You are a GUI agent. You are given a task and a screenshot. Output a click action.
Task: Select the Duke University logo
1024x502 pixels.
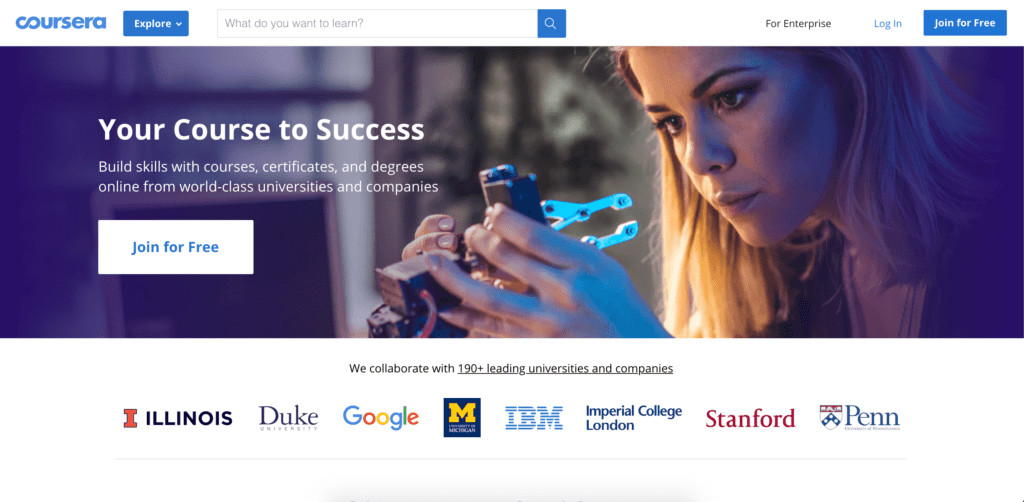coord(288,417)
